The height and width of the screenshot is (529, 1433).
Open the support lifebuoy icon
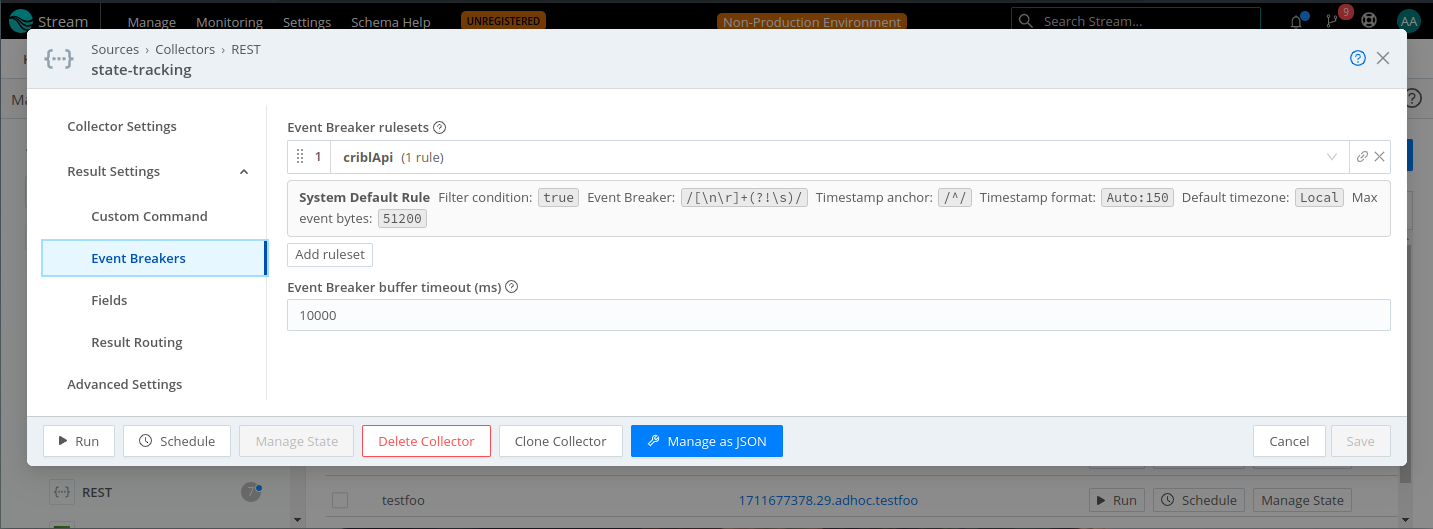(1369, 21)
